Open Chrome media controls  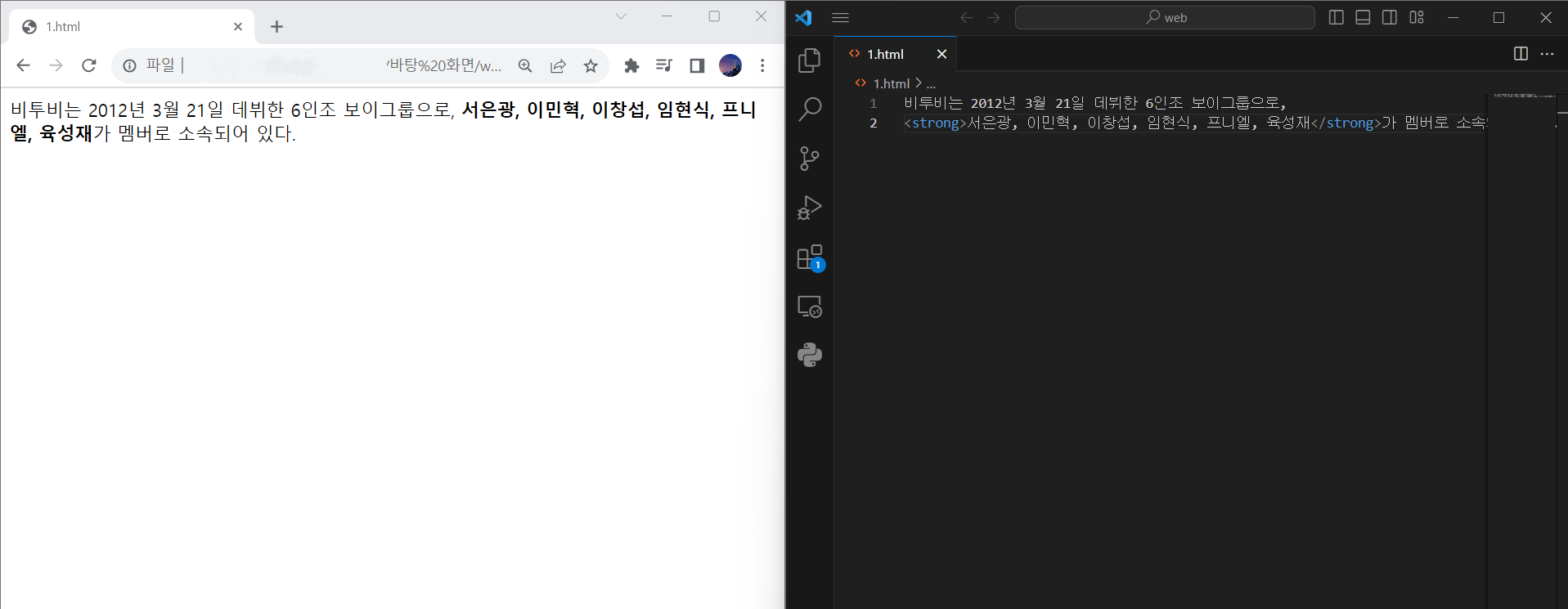coord(664,65)
